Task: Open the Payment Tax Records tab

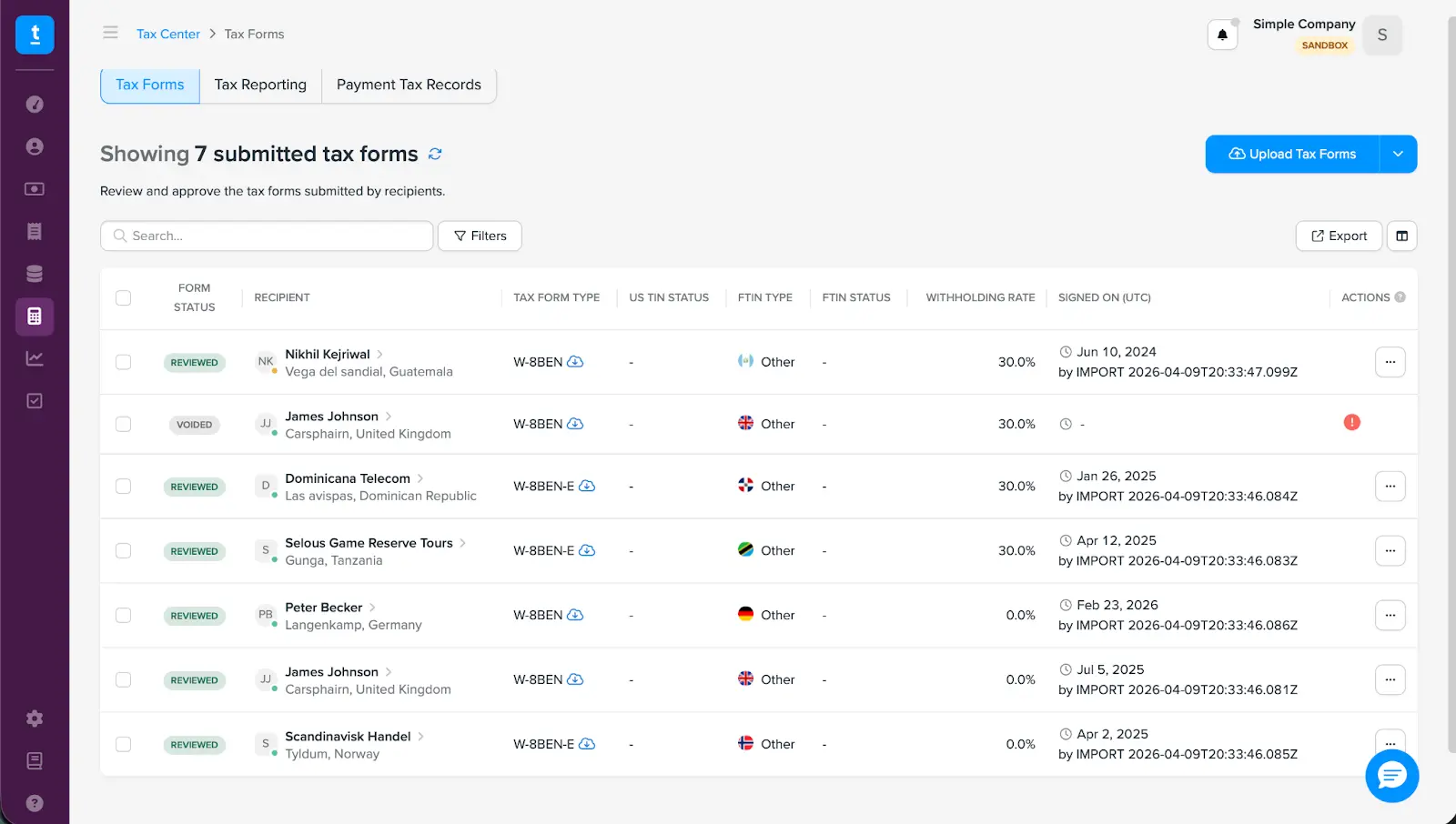Action: 409,85
